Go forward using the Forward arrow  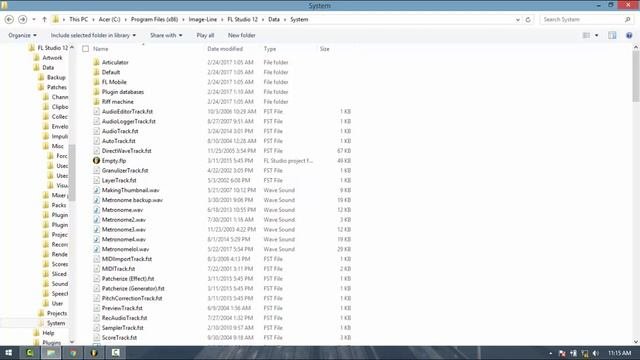pos(22,19)
